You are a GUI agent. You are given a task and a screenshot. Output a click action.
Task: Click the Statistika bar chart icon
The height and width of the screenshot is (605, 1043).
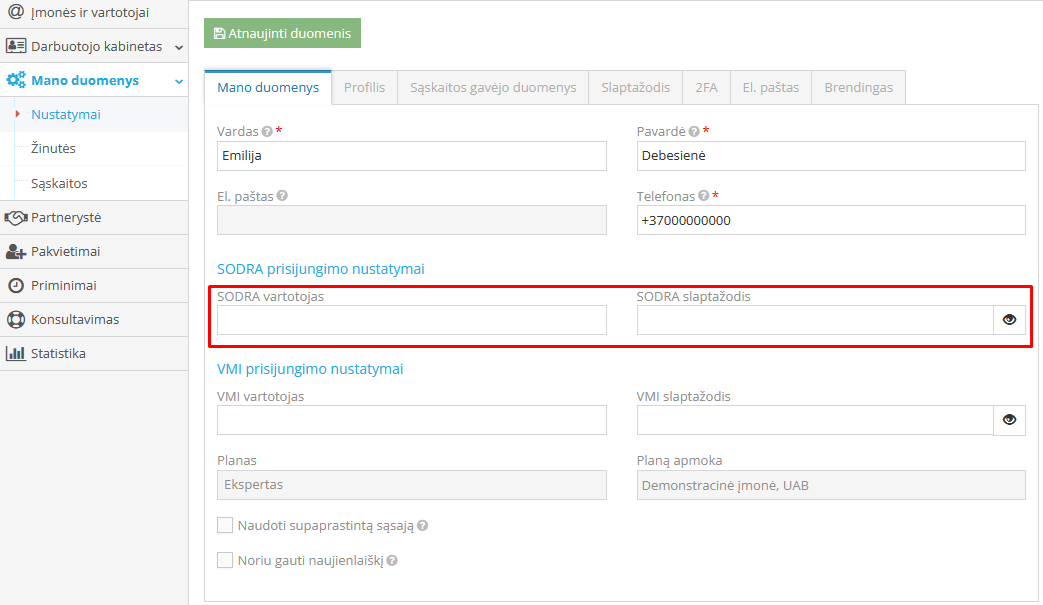coord(15,354)
